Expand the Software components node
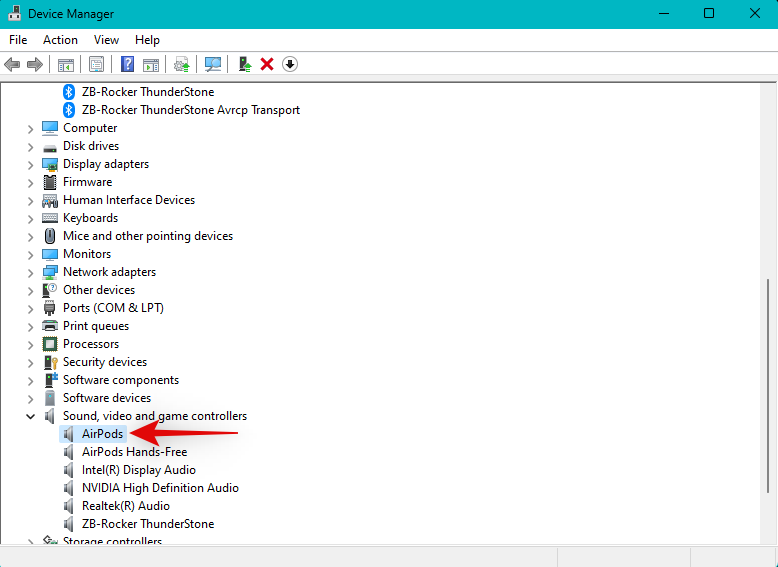The width and height of the screenshot is (778, 567). 30,381
